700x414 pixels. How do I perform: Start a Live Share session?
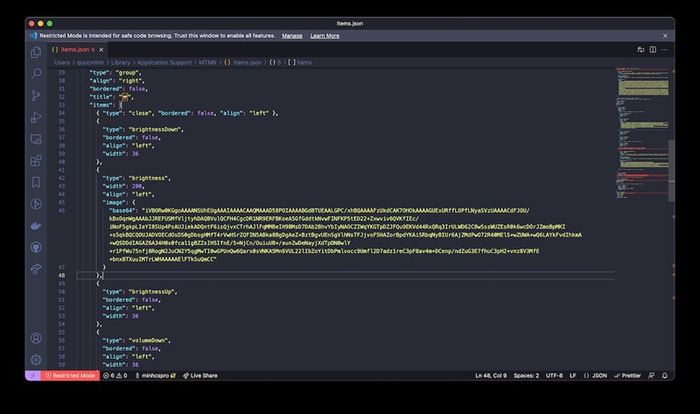coord(200,376)
